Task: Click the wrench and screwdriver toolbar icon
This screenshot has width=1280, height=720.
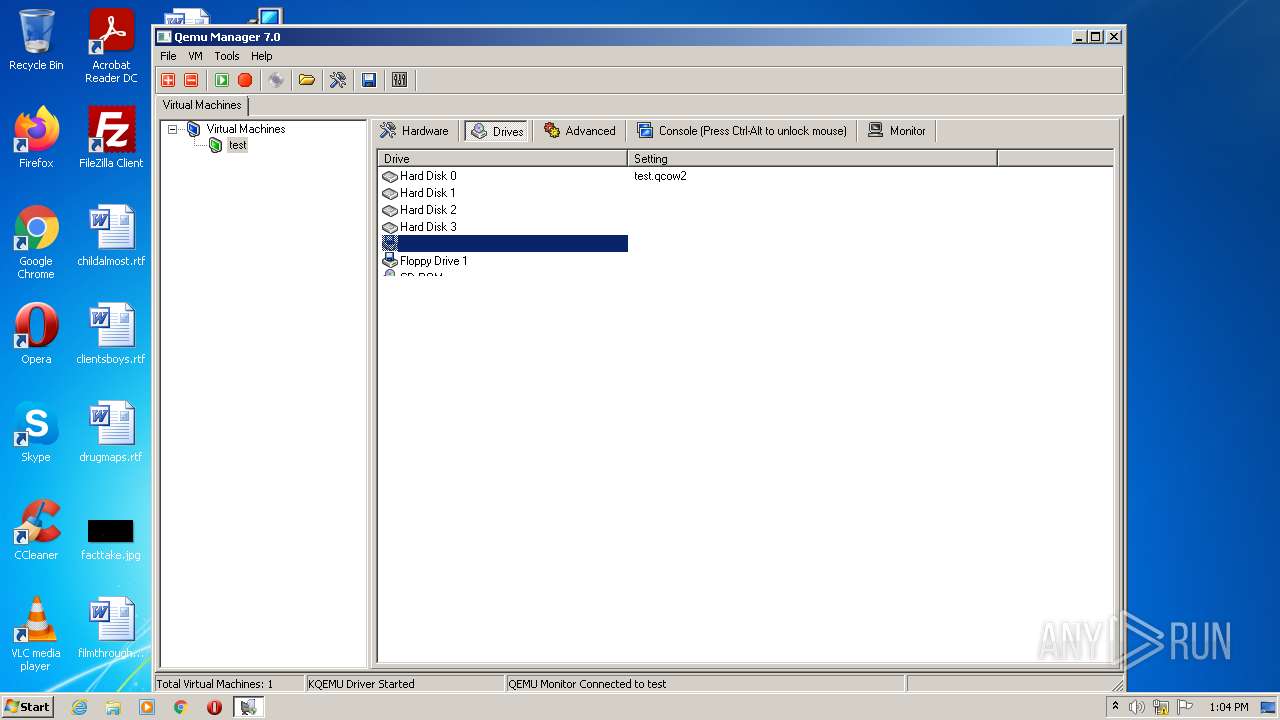Action: tap(338, 80)
